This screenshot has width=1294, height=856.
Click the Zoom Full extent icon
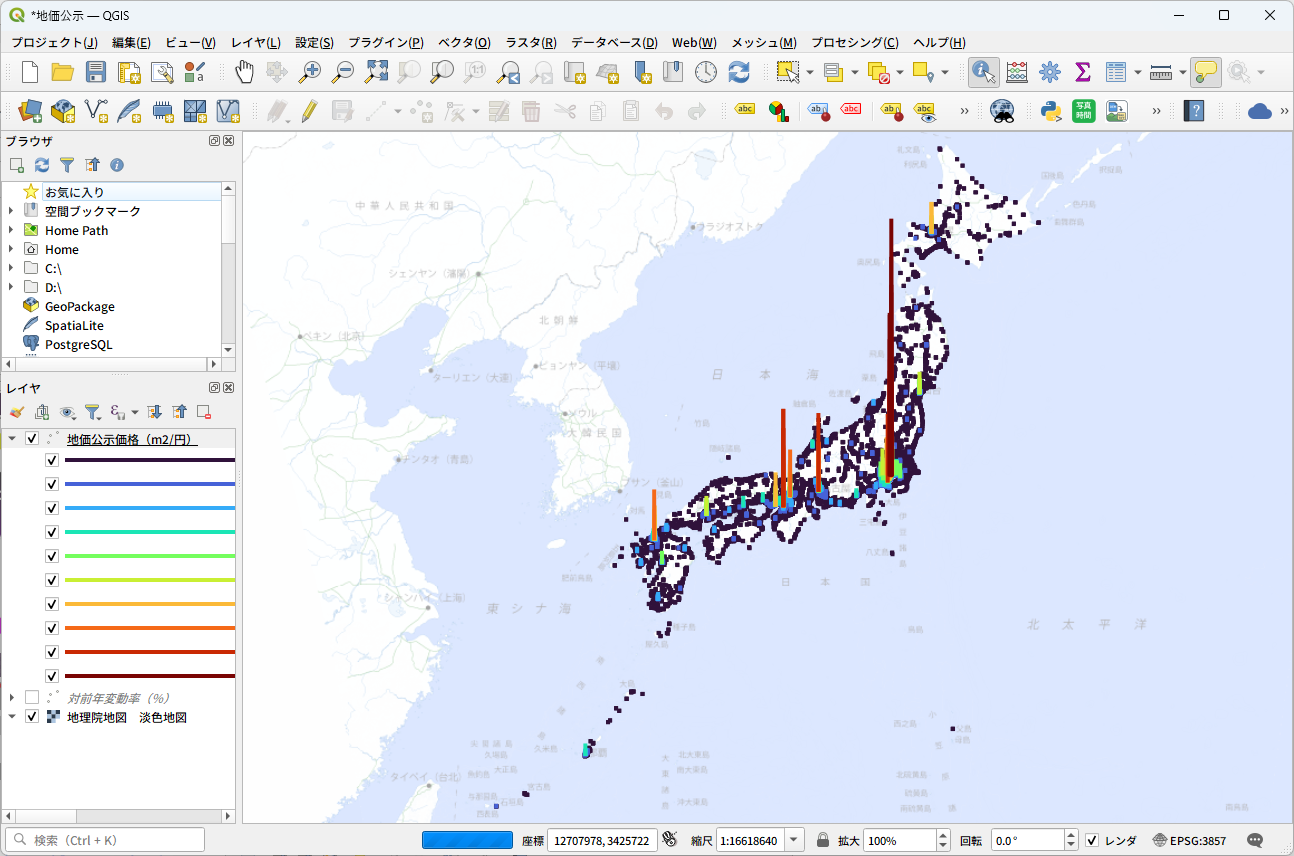(376, 72)
